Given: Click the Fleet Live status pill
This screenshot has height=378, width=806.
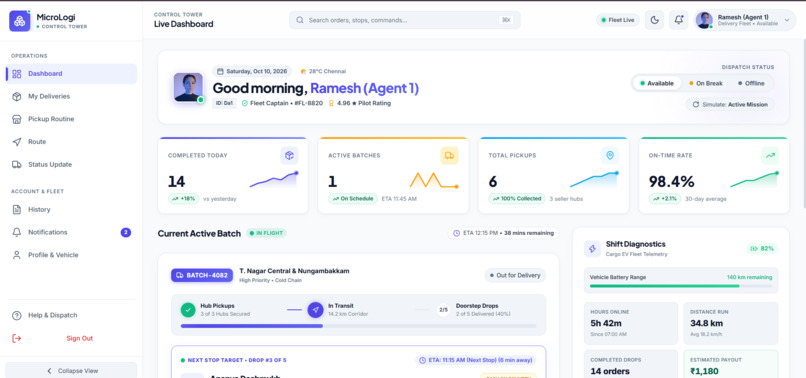Looking at the screenshot, I should 618,20.
